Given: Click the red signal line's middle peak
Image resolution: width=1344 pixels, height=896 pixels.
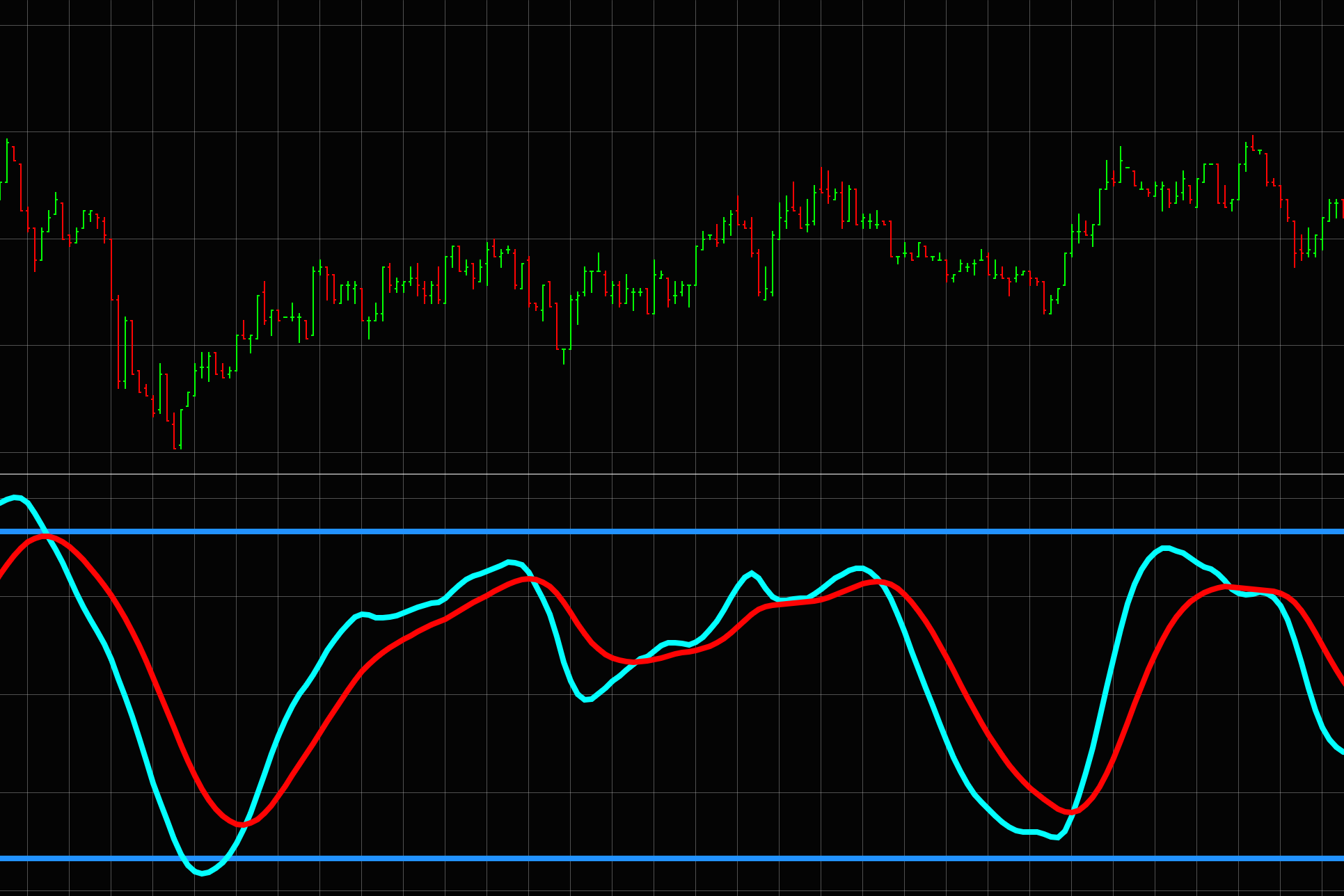Looking at the screenshot, I should (x=527, y=579).
